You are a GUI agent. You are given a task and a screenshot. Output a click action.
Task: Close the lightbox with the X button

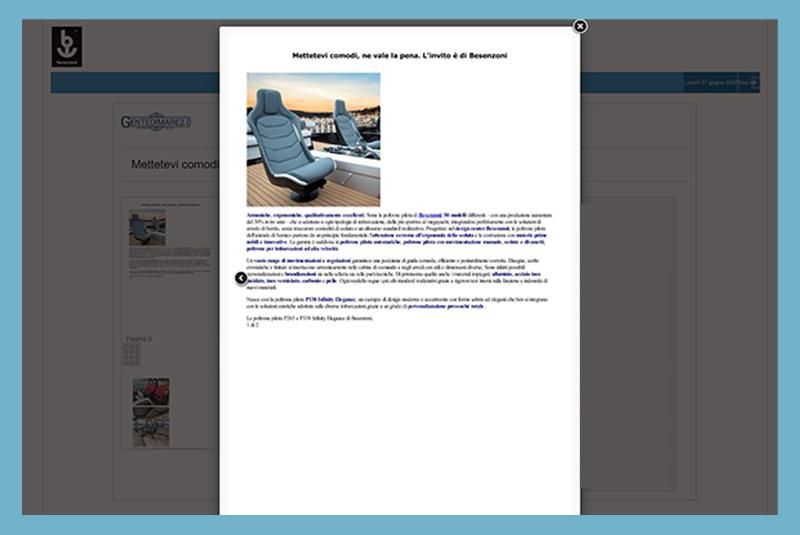[x=580, y=26]
